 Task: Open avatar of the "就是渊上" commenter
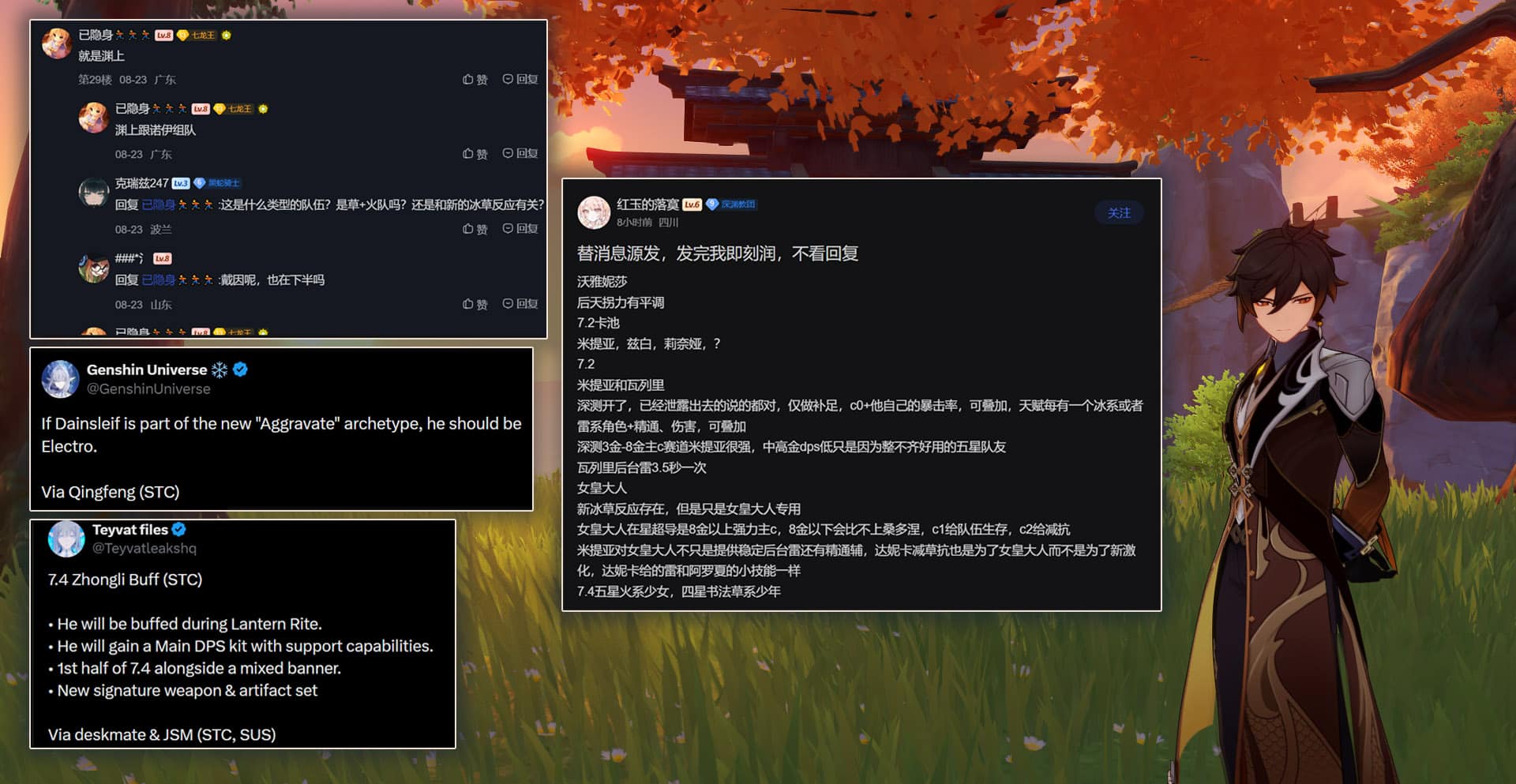click(57, 43)
